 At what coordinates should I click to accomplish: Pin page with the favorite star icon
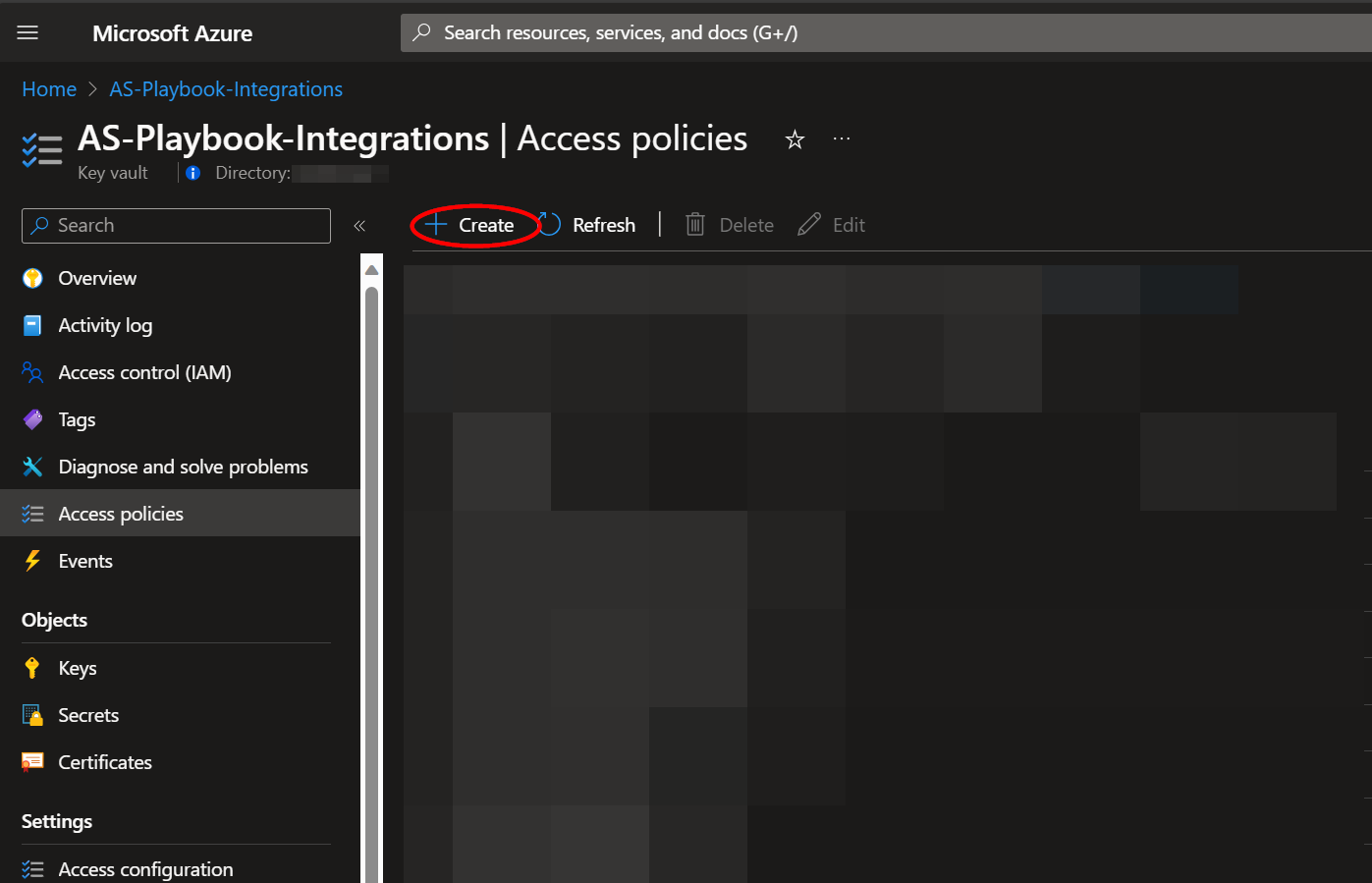(x=795, y=139)
